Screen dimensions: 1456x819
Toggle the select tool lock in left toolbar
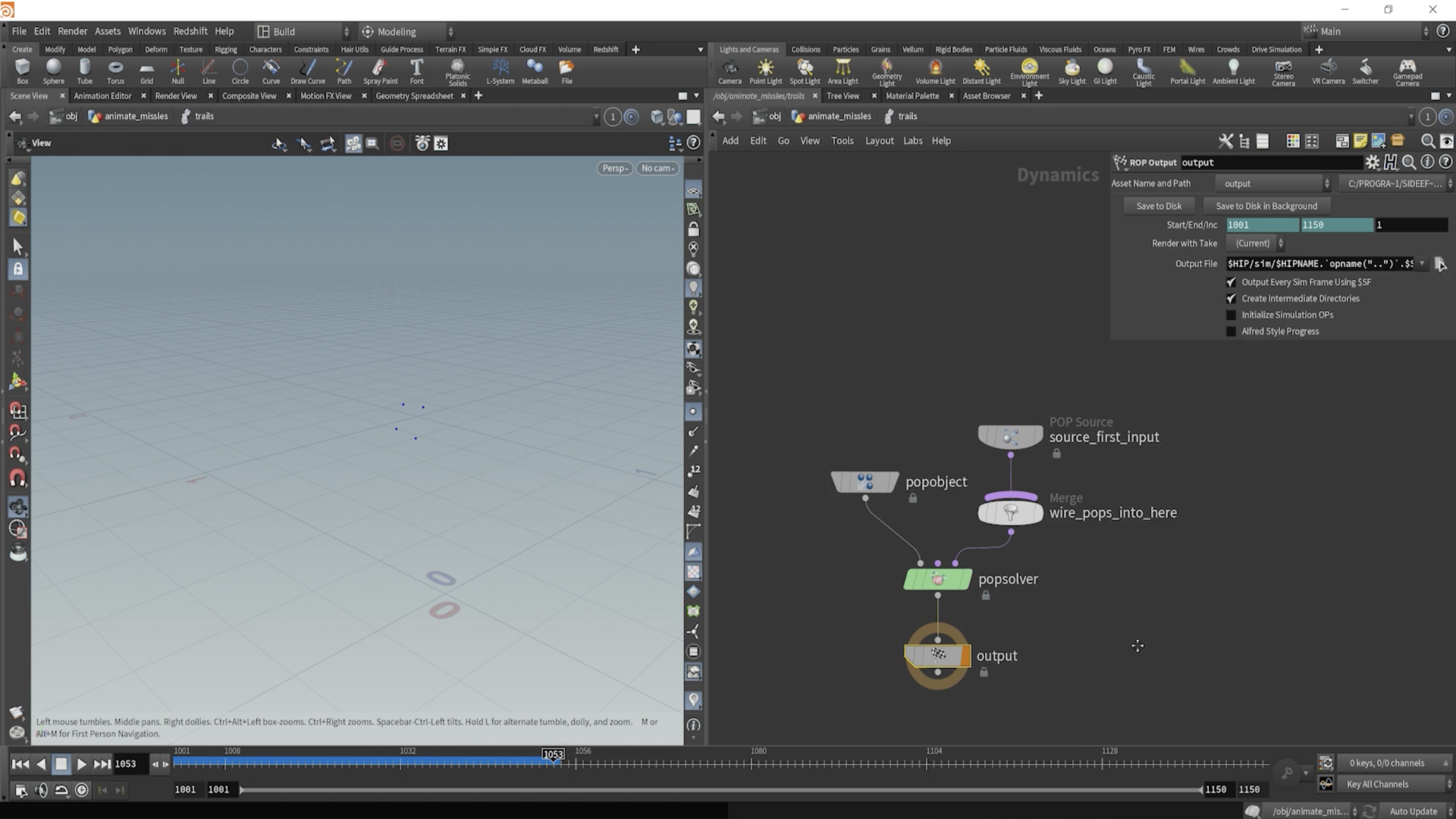tap(18, 269)
